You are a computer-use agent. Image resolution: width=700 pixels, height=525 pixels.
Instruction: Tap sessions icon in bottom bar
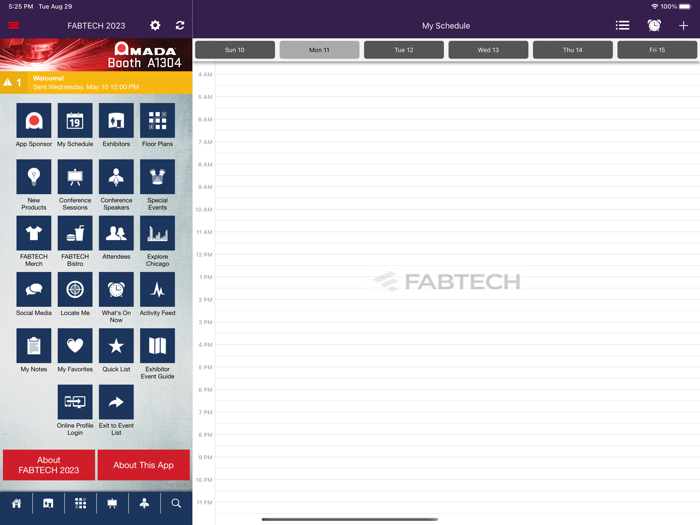coord(112,504)
